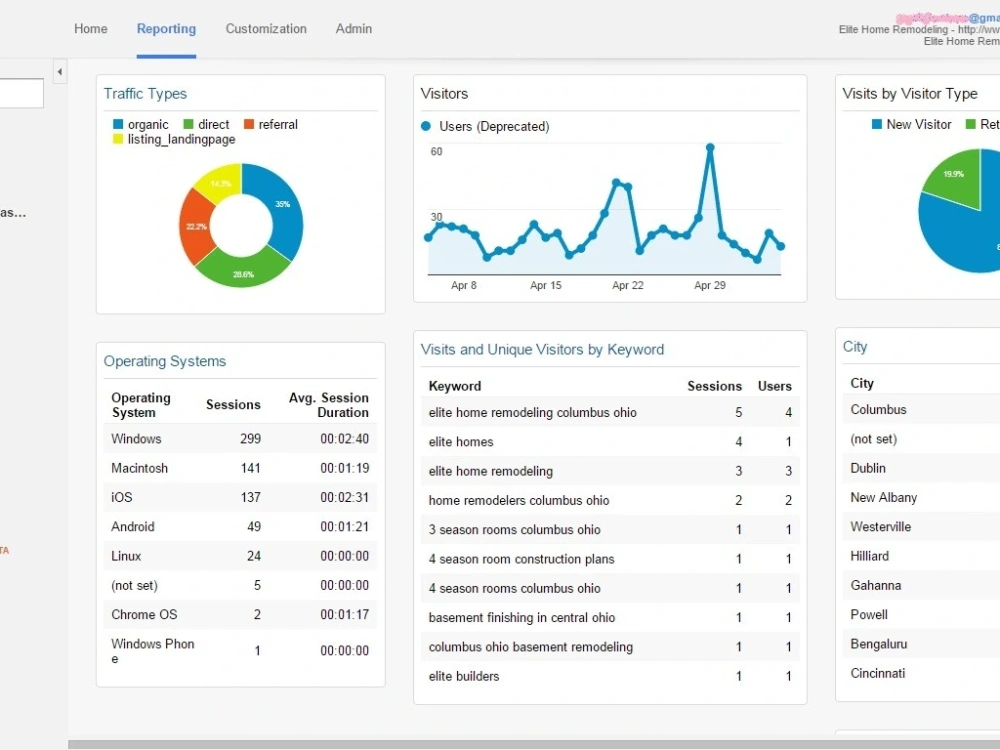
Task: Open the Elite Home Remodeling account selector
Action: [919, 29]
